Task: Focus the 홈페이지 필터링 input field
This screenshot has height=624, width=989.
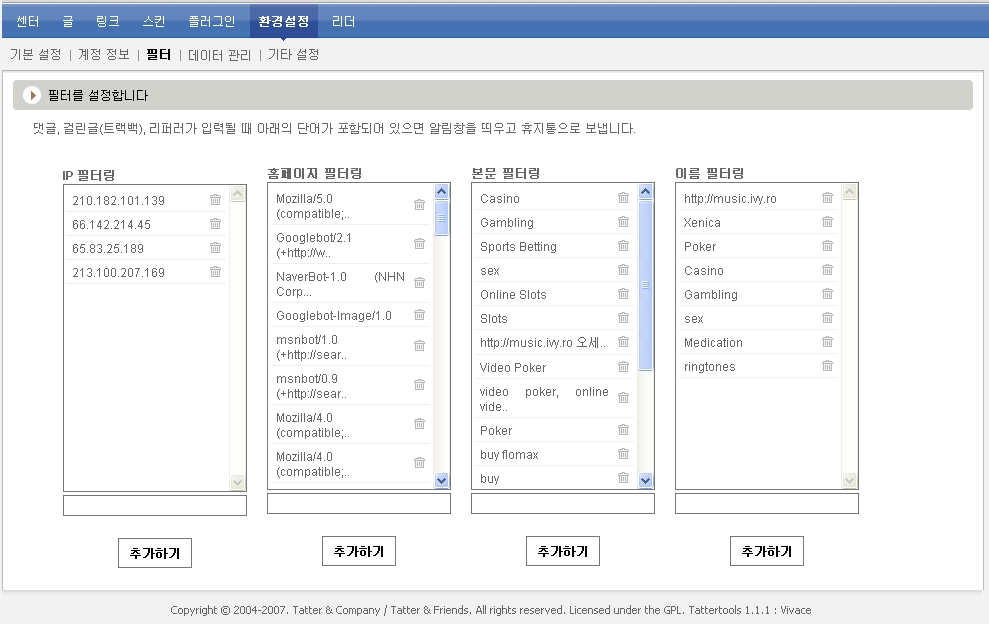Action: [359, 503]
